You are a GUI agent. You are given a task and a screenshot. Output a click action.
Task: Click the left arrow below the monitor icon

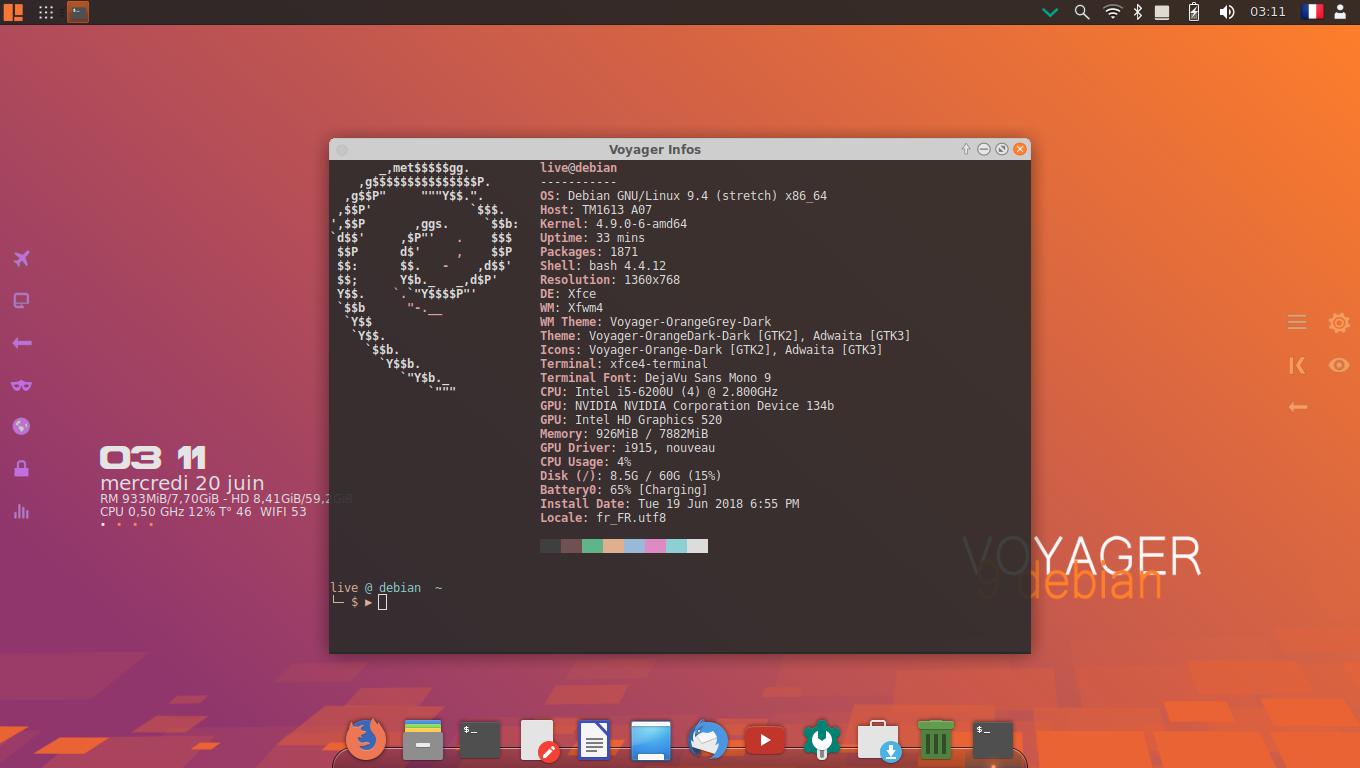21,343
